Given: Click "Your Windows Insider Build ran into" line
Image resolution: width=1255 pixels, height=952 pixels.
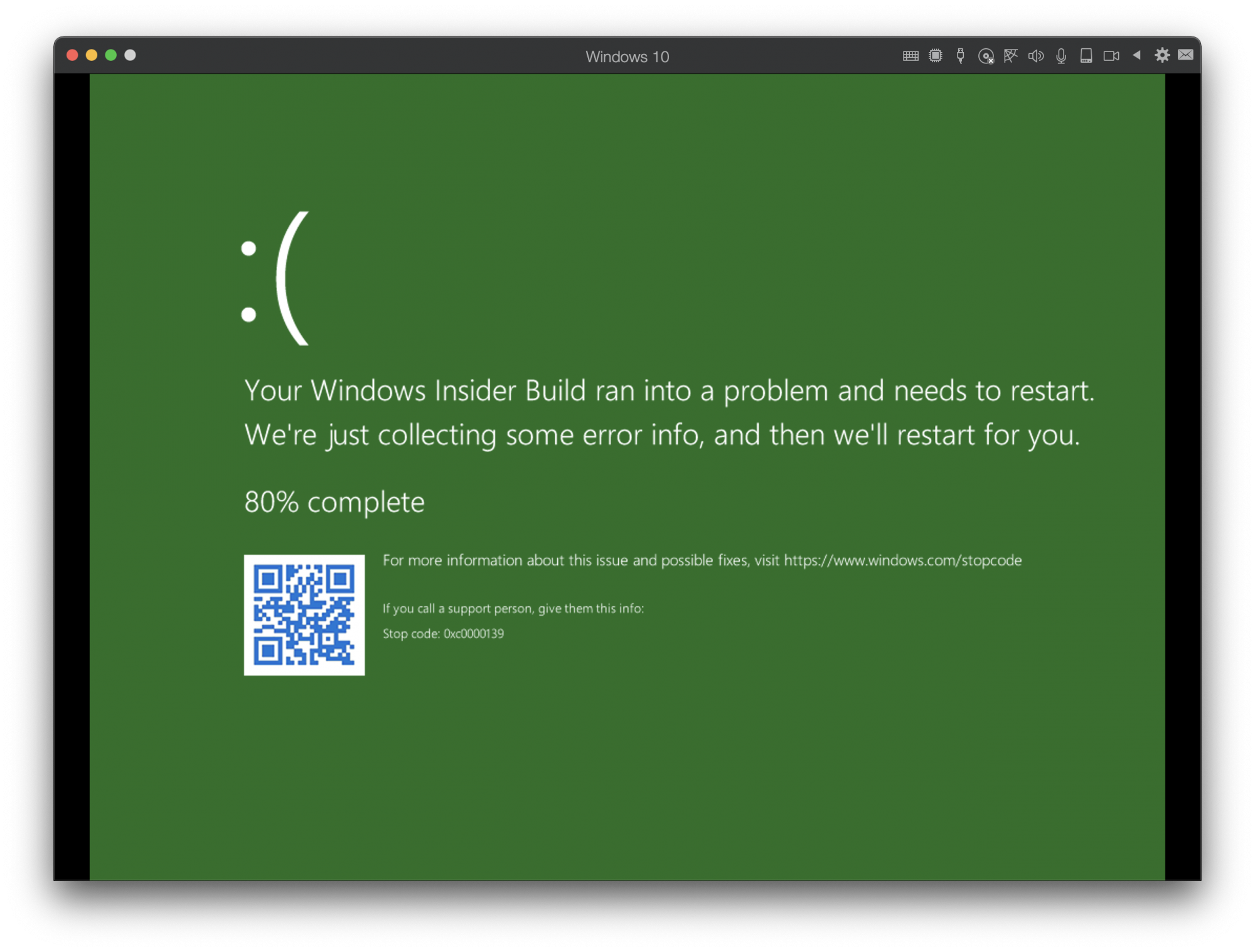Looking at the screenshot, I should coord(669,392).
